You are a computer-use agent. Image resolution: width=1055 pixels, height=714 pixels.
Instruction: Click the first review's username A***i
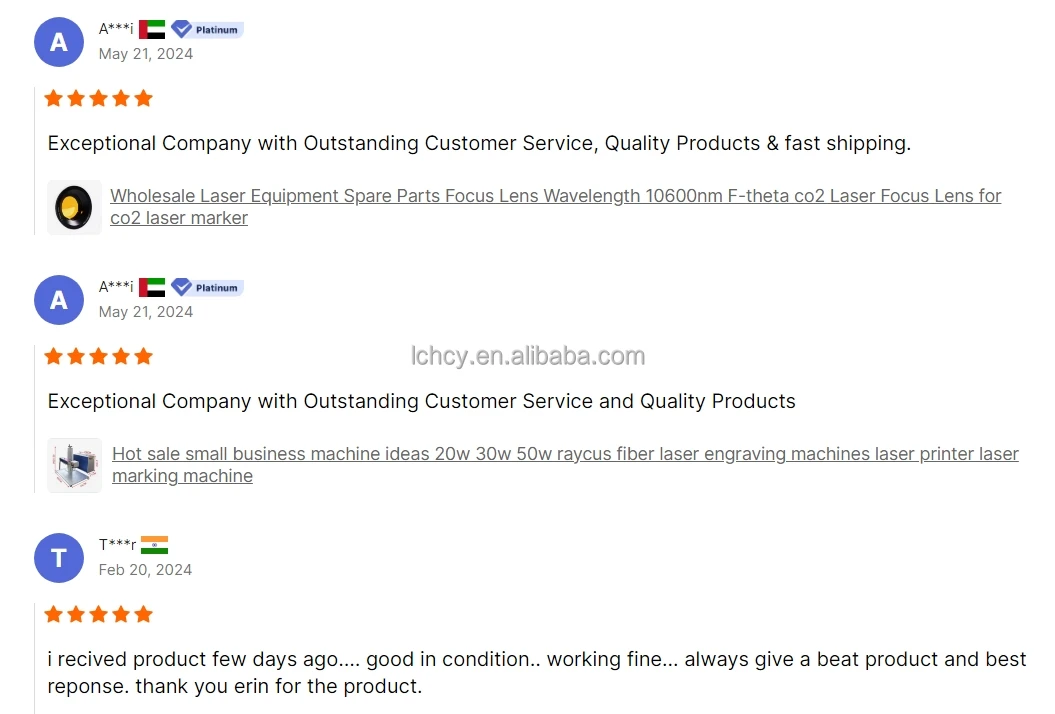[116, 29]
